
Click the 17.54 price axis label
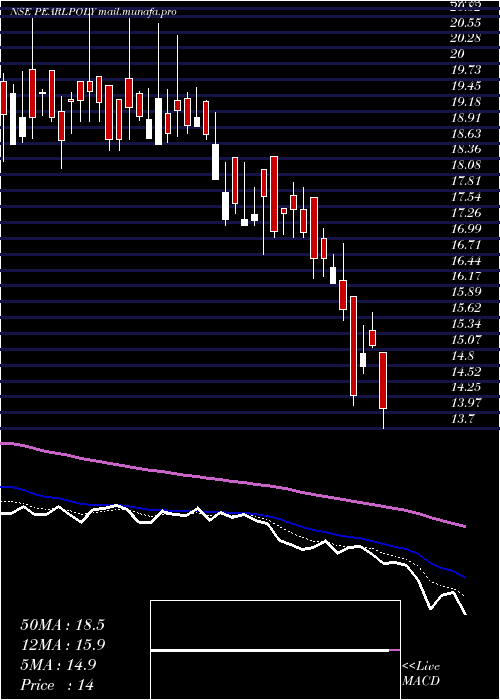[467, 197]
